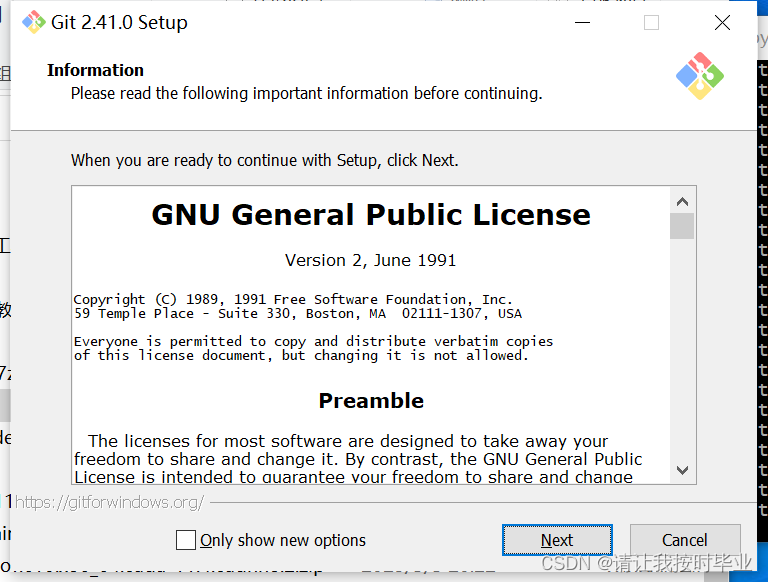Click the Preamble heading in license

(x=371, y=401)
